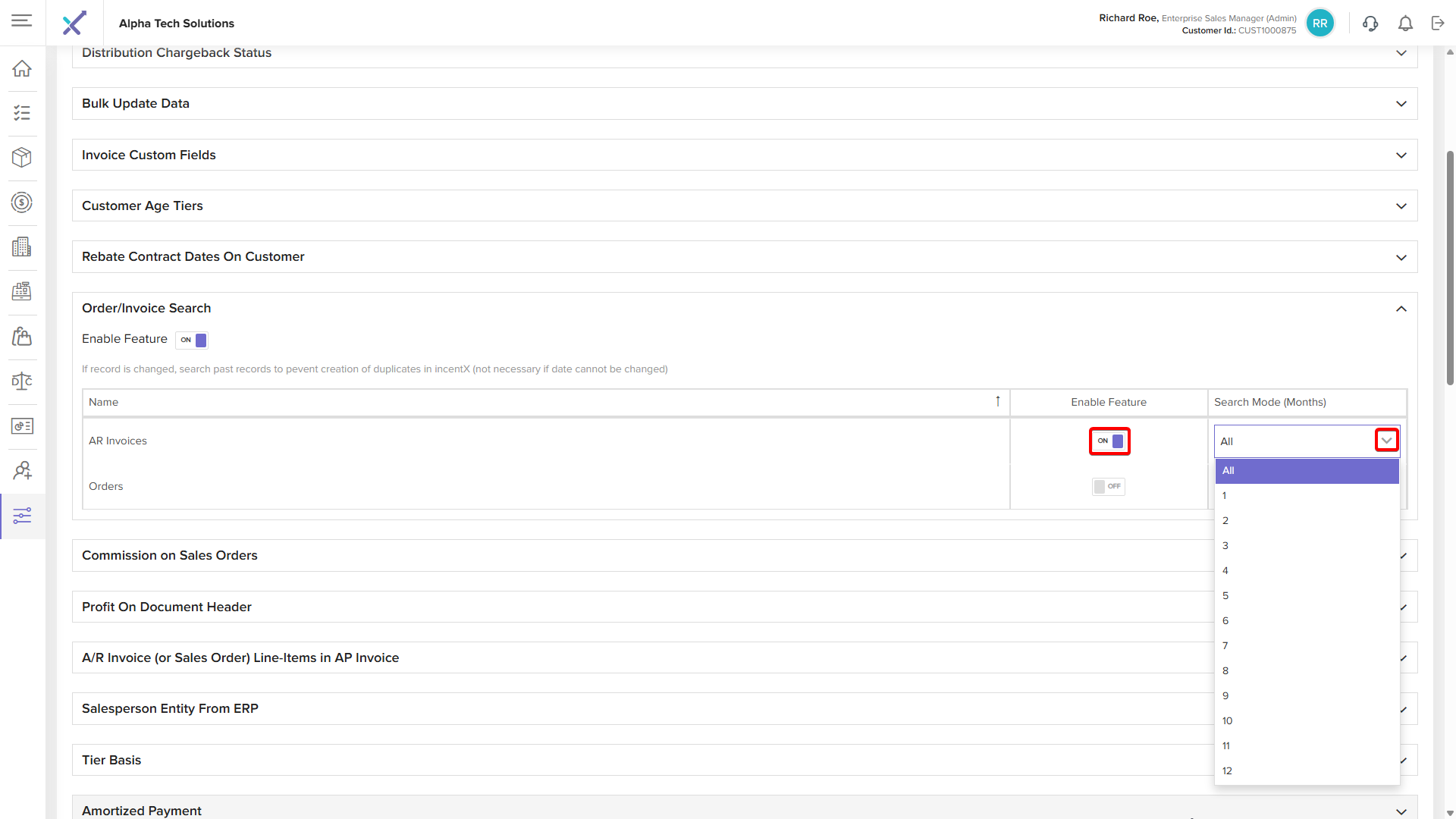Image resolution: width=1456 pixels, height=819 pixels.
Task: Collapse the Order/Invoice Search section
Action: pyautogui.click(x=1401, y=309)
